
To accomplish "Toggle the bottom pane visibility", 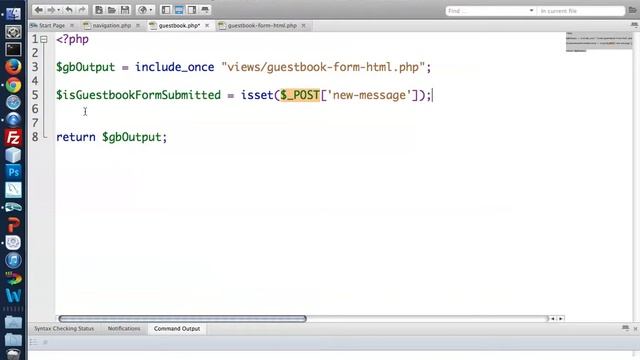I will pyautogui.click(x=179, y=10).
